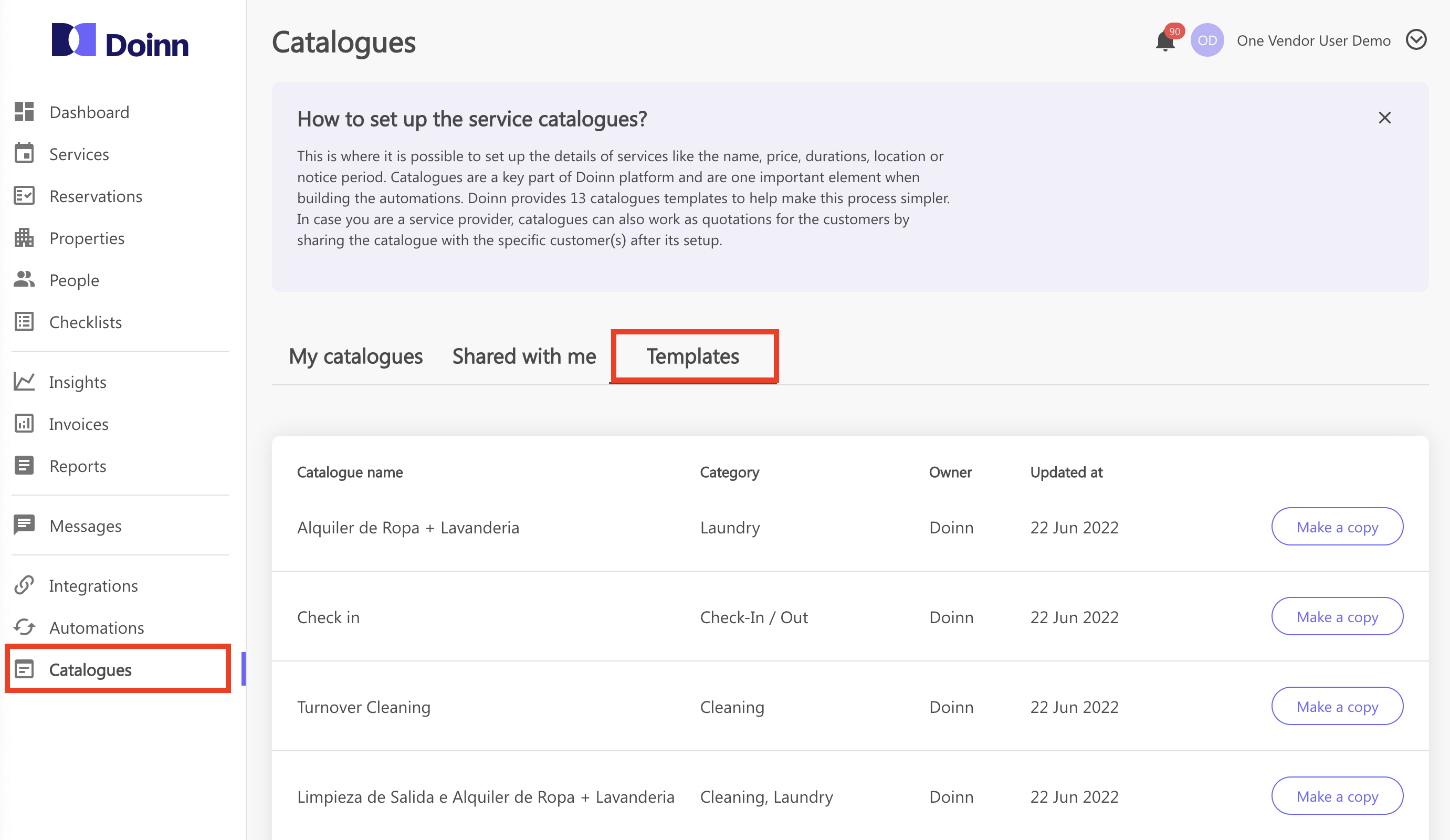Screen dimensions: 1450x840
Task: Click the Reports document icon
Action: coord(24,466)
